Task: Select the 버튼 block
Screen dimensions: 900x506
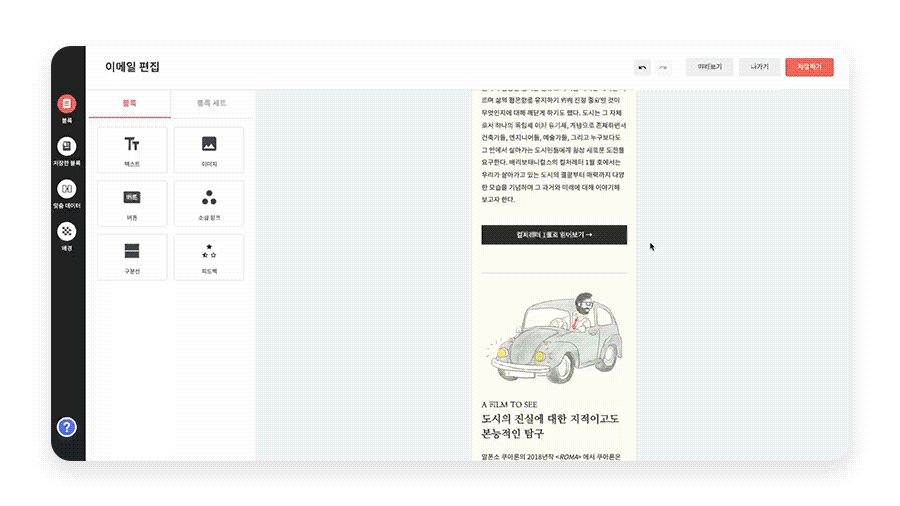Action: pyautogui.click(x=132, y=203)
